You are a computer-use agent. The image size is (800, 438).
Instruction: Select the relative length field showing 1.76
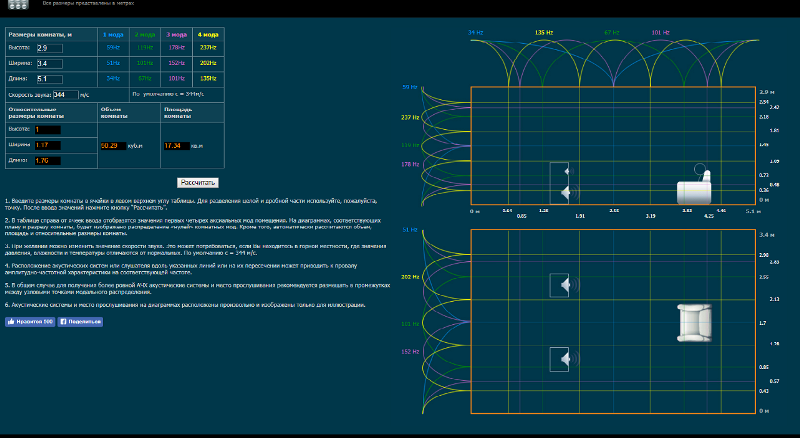47,160
